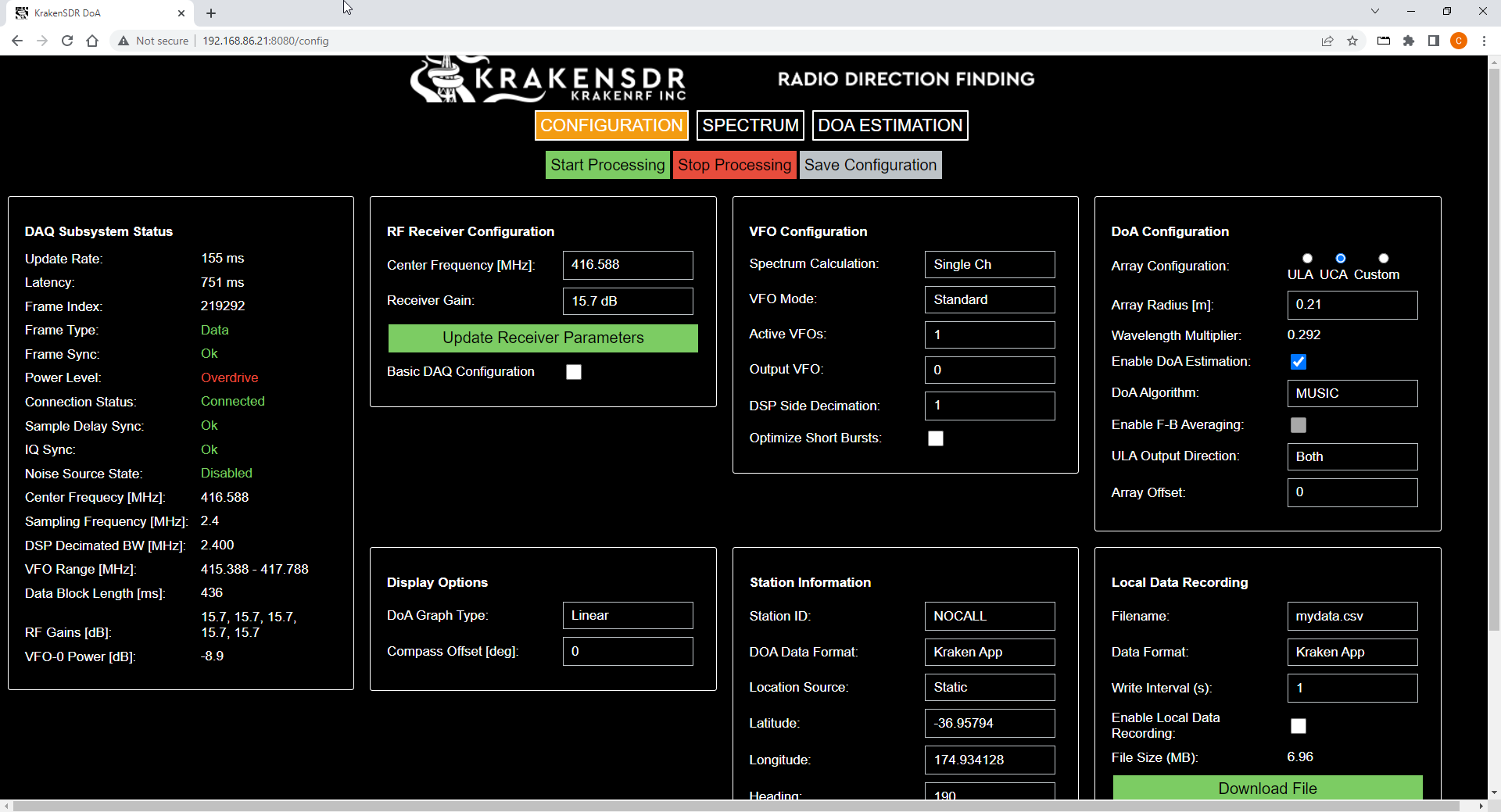Open DoA Graph Type dropdown
The height and width of the screenshot is (812, 1501).
628,615
